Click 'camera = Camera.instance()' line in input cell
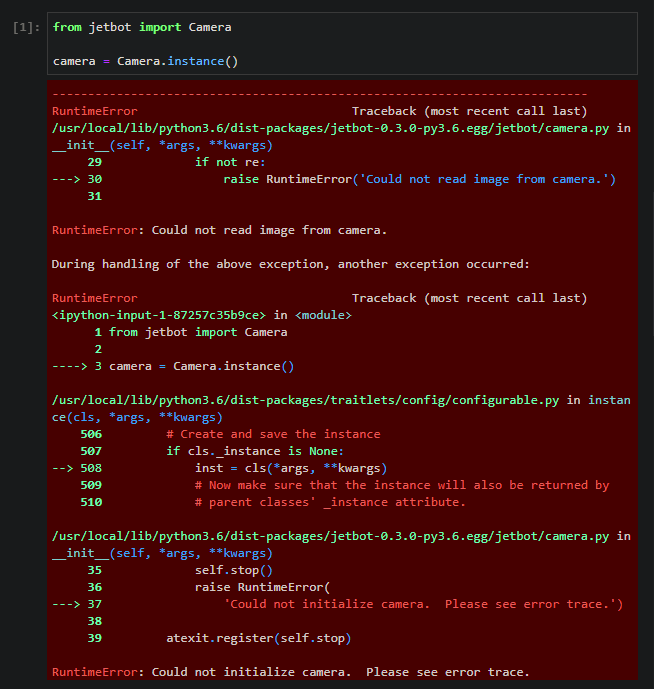Viewport: 654px width, 689px height. (145, 61)
